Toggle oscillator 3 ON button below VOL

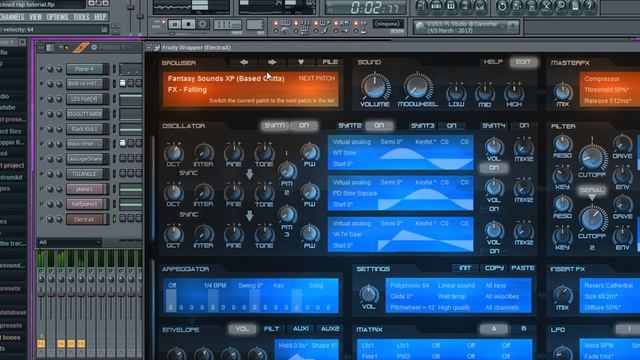494,251
